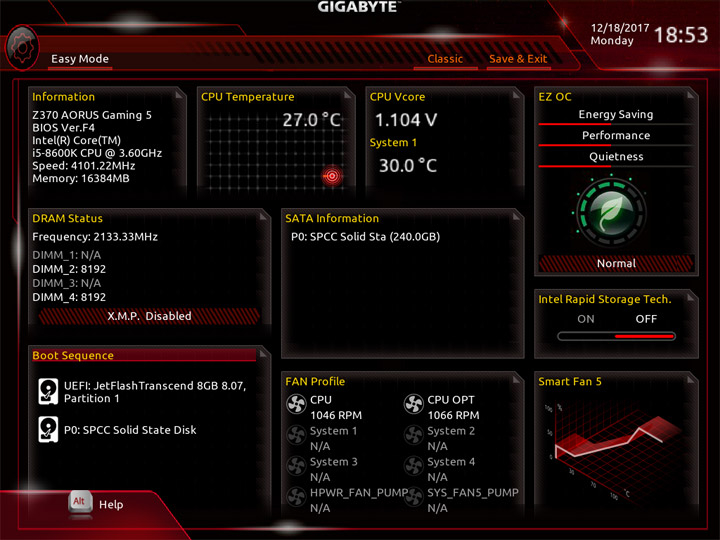Click the CPU OPT fan icon
Image resolution: width=720 pixels, height=540 pixels.
click(x=413, y=404)
